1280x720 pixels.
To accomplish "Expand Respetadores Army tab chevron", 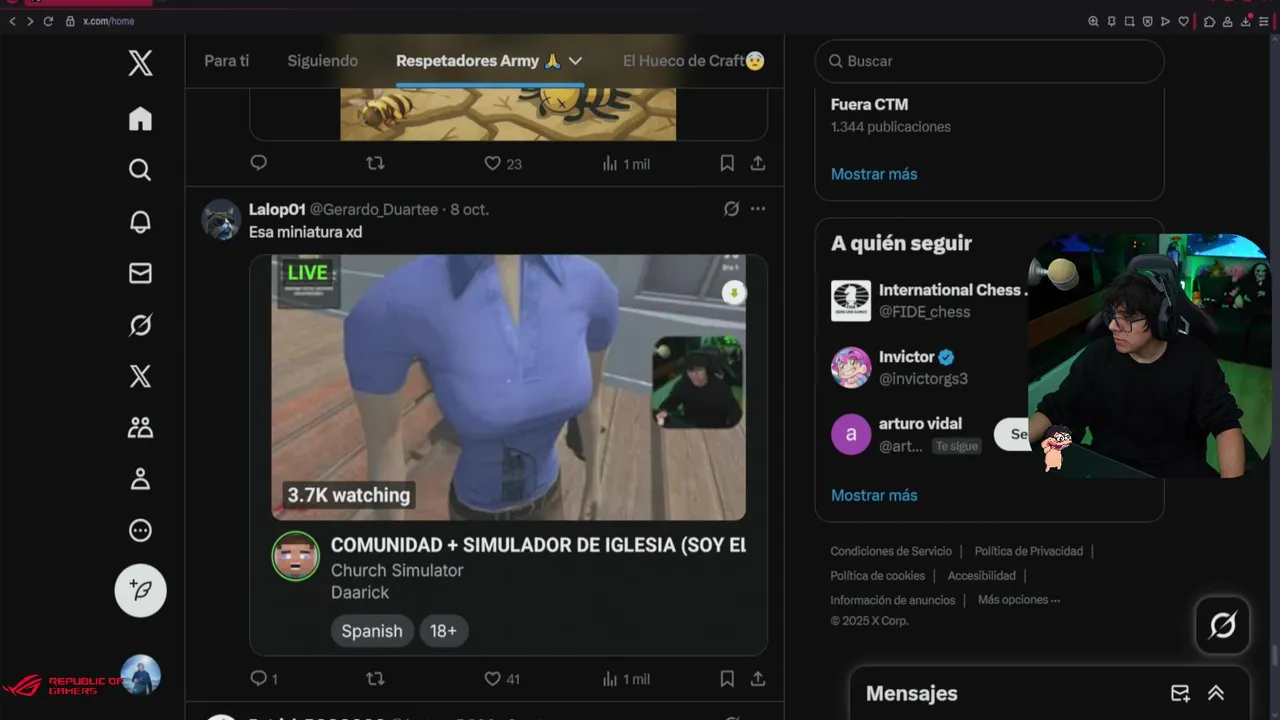I will point(575,61).
